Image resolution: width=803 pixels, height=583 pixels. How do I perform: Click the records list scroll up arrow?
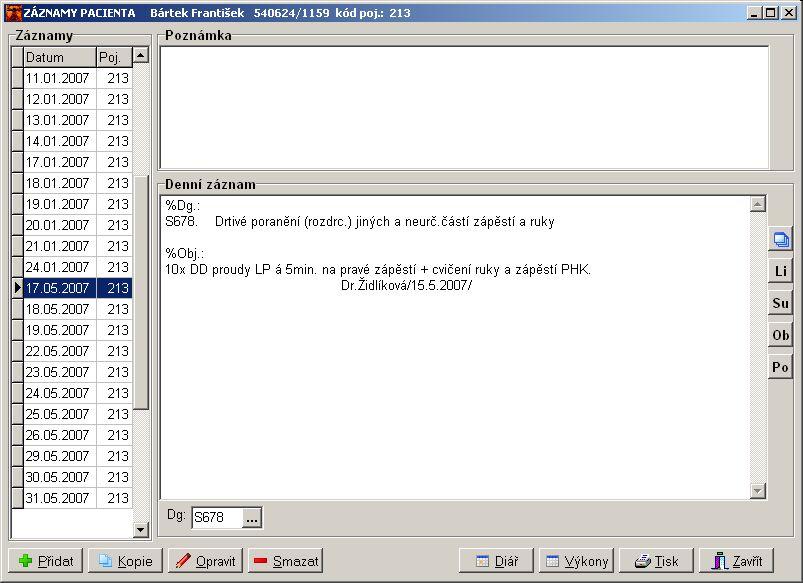point(141,55)
